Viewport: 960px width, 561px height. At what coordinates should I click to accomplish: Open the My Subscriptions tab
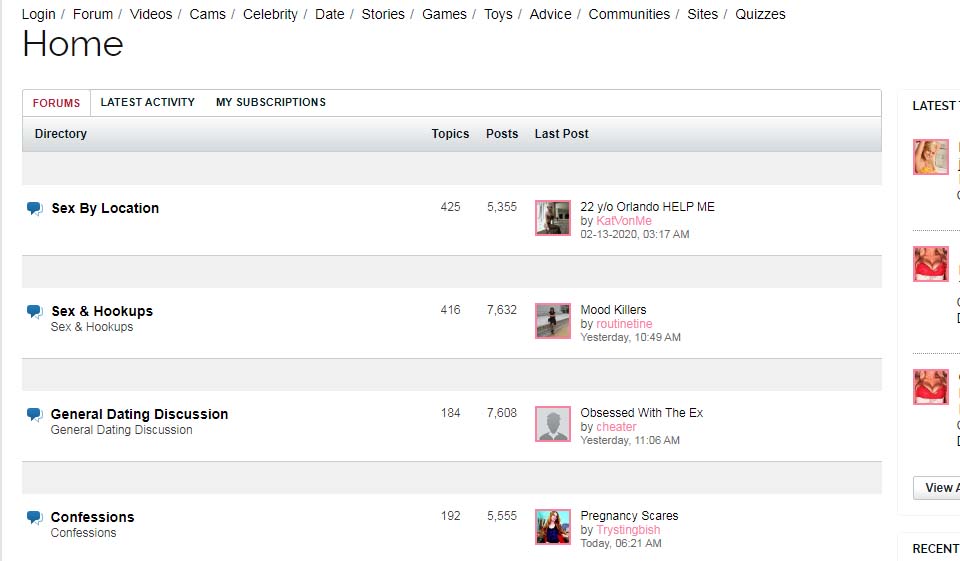coord(271,102)
